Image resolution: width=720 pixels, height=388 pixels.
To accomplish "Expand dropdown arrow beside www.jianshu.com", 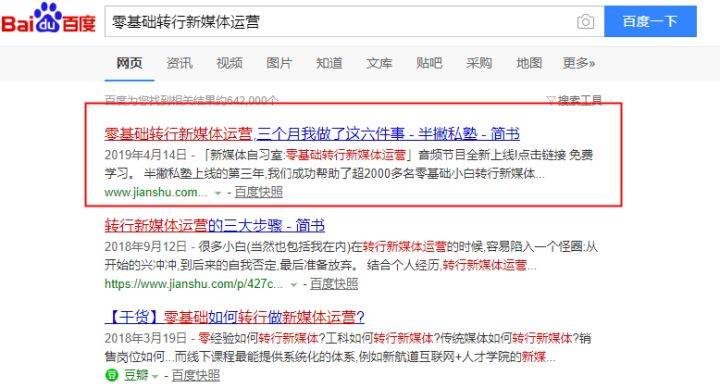I will tap(218, 193).
